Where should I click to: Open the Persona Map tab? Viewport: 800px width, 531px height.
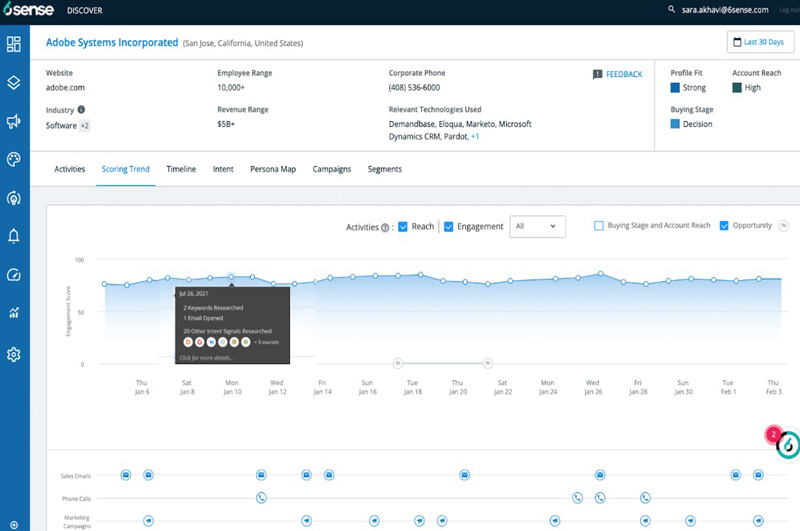pos(273,169)
